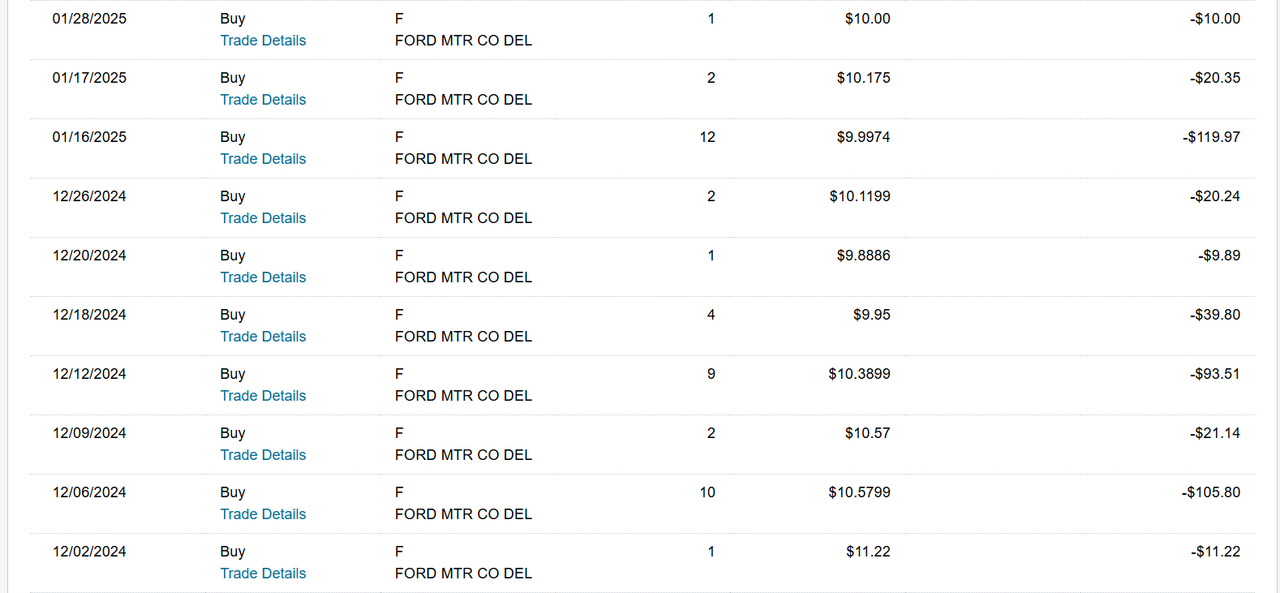Click the $10.5799 price value
The width and height of the screenshot is (1280, 593).
(859, 492)
